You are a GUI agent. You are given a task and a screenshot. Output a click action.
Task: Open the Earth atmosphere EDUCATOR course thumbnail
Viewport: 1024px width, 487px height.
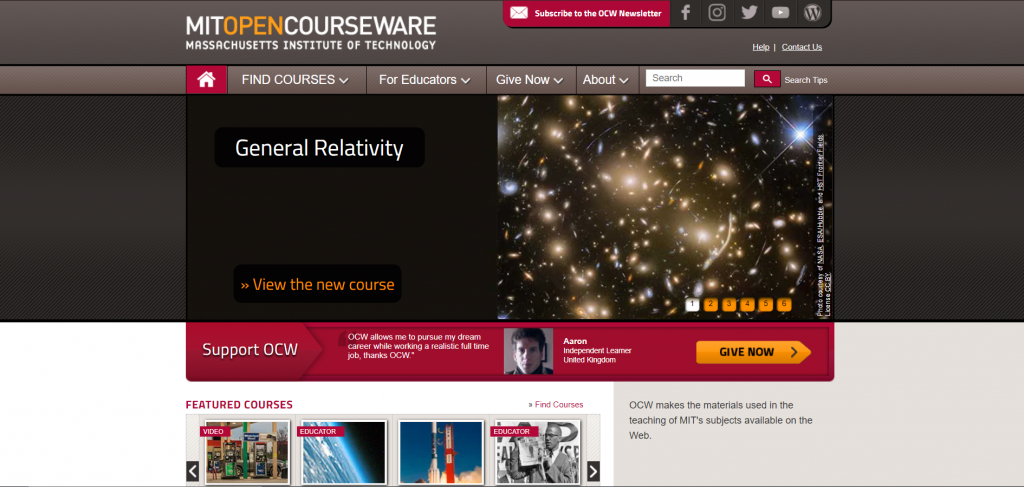point(344,452)
